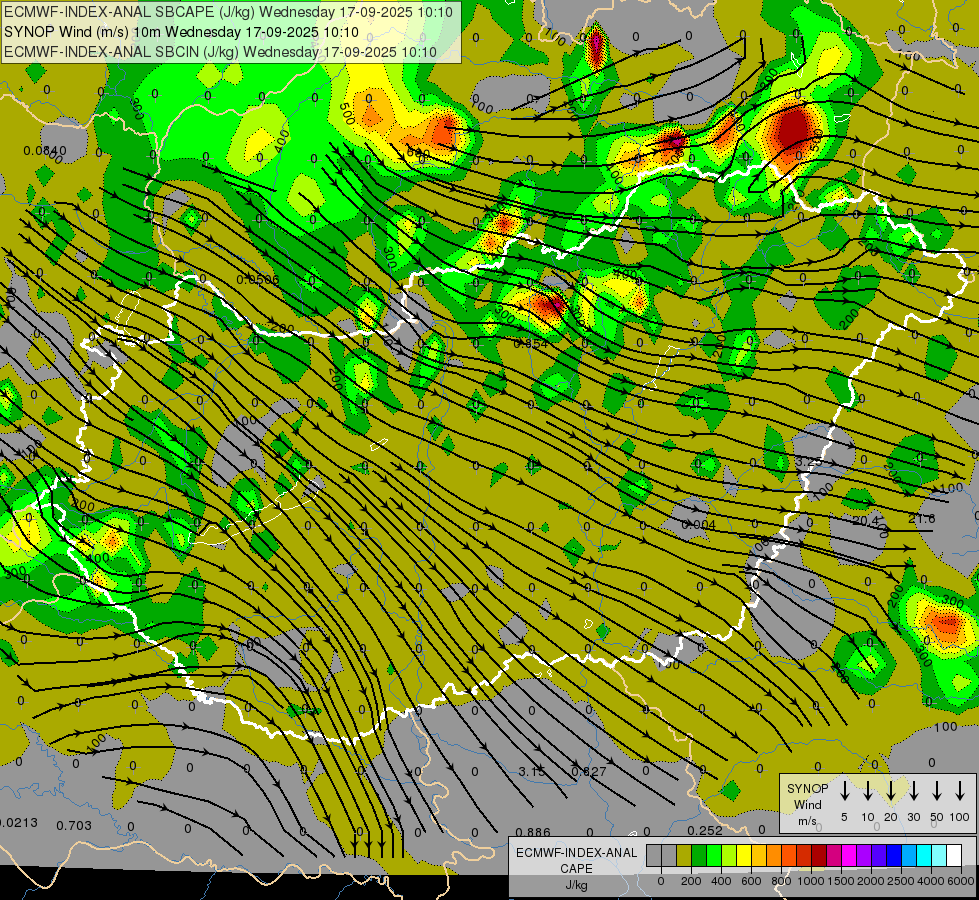Image resolution: width=979 pixels, height=900 pixels.
Task: Click the map value 0.0840
Action: point(45,151)
